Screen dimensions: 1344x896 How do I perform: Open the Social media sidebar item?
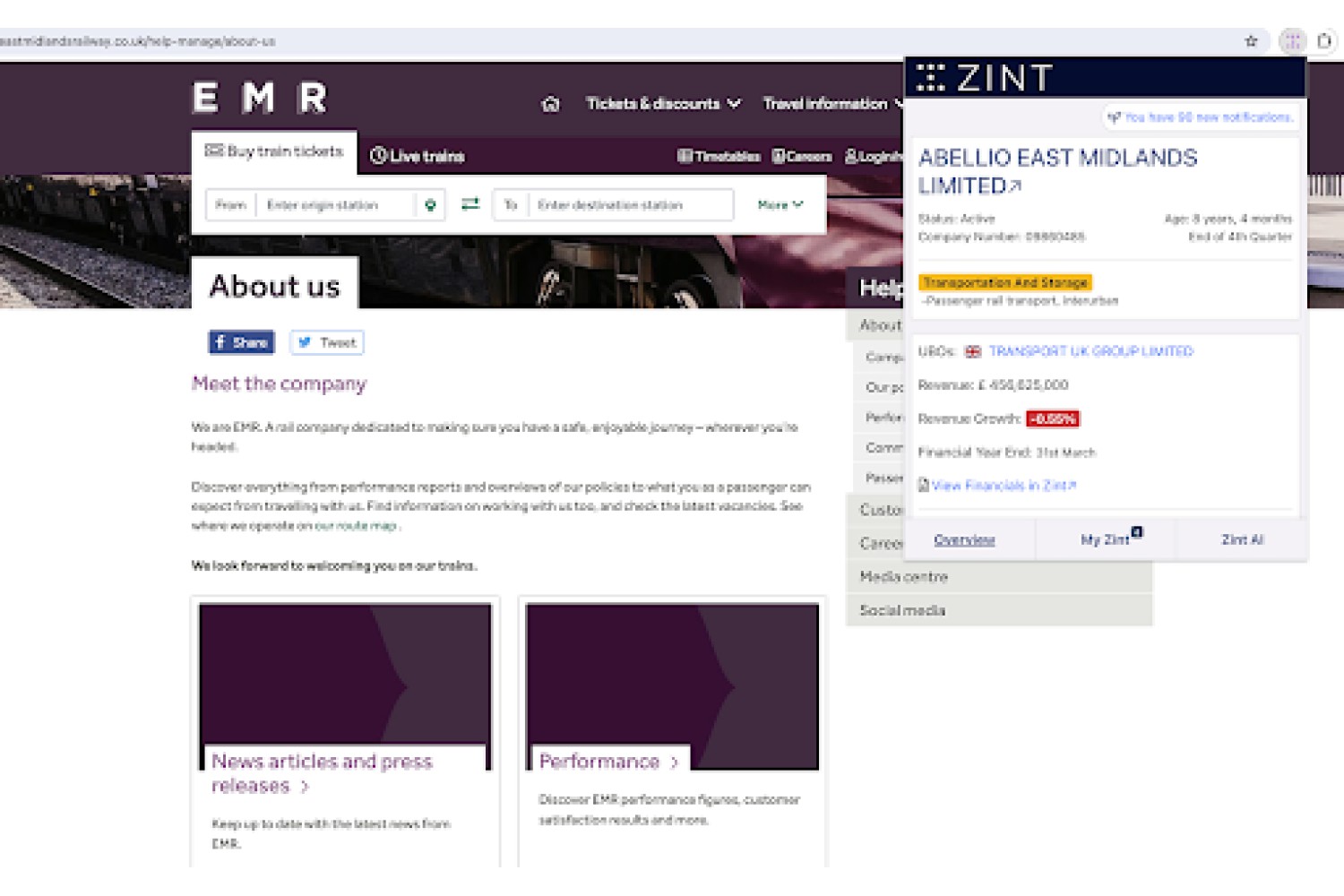999,610
